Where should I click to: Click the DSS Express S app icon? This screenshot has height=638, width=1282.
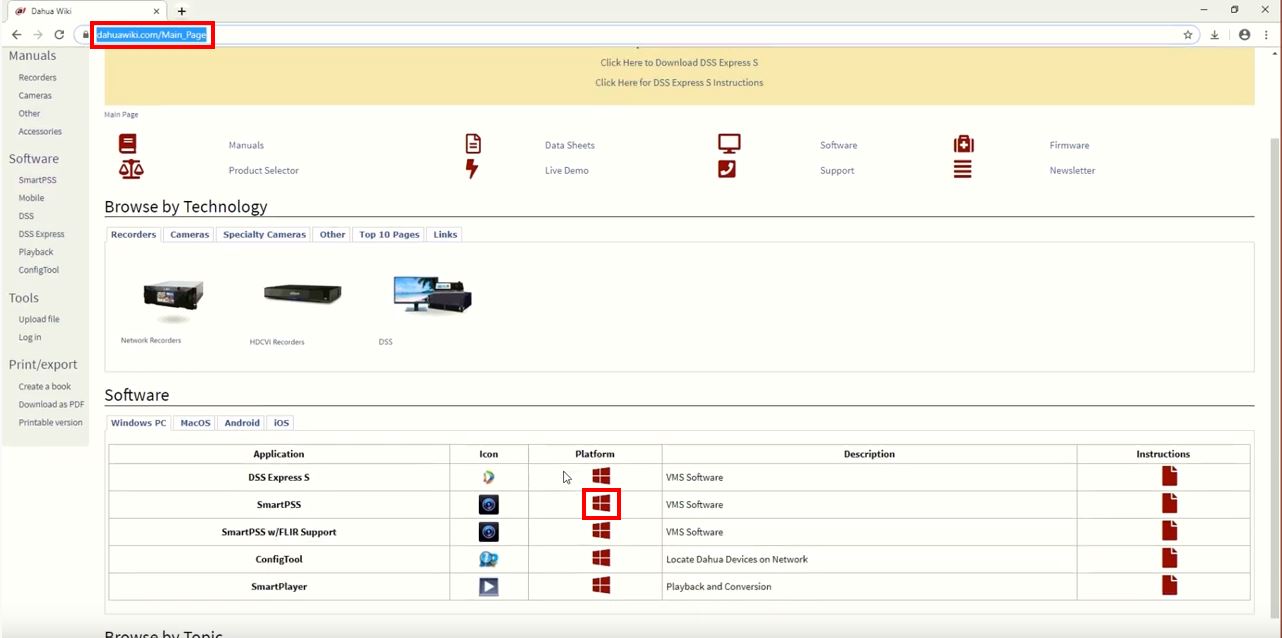click(488, 477)
